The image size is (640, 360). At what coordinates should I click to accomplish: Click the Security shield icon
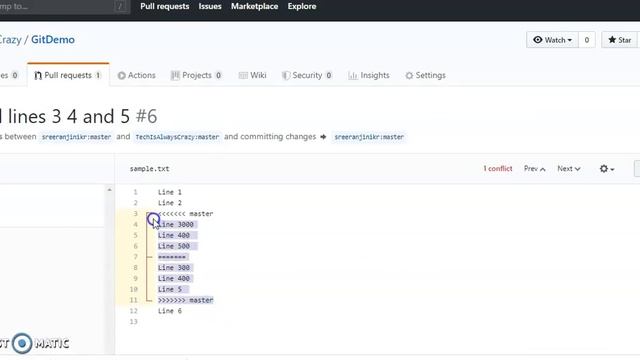(x=286, y=76)
